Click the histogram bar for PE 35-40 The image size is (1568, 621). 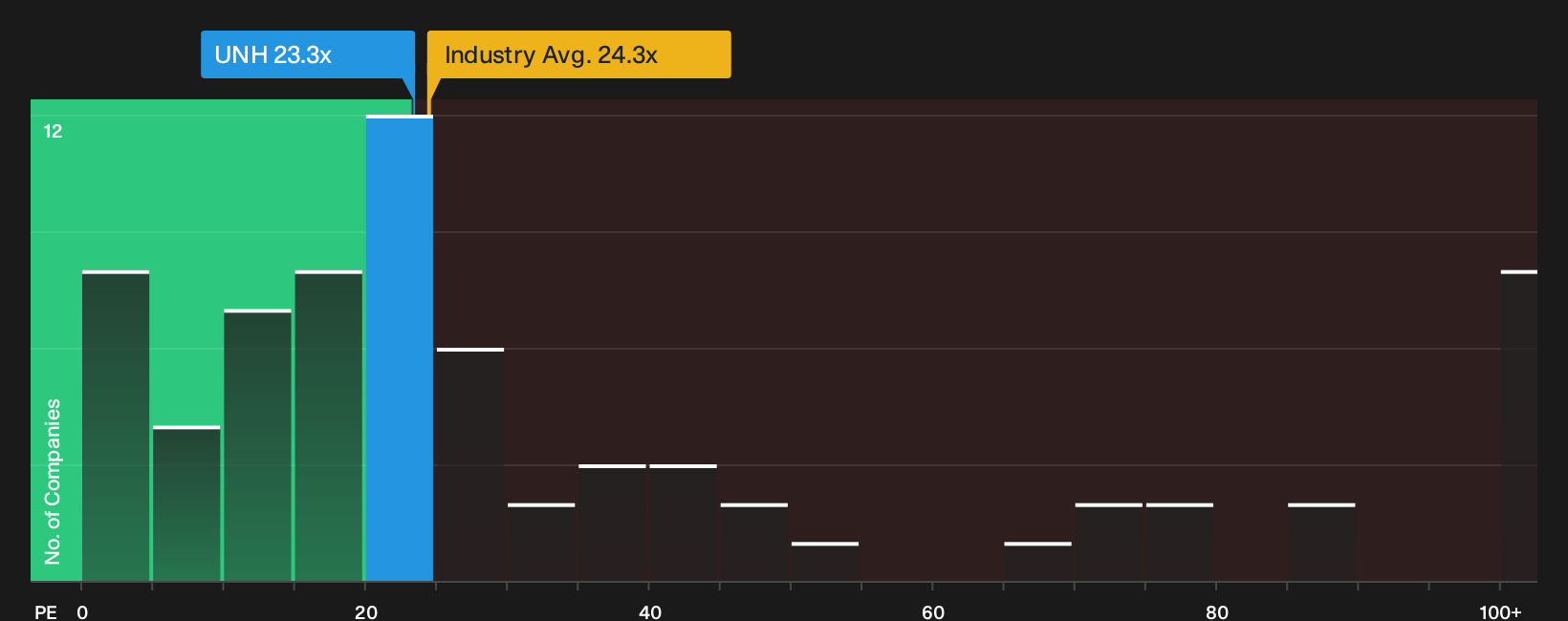[x=613, y=524]
